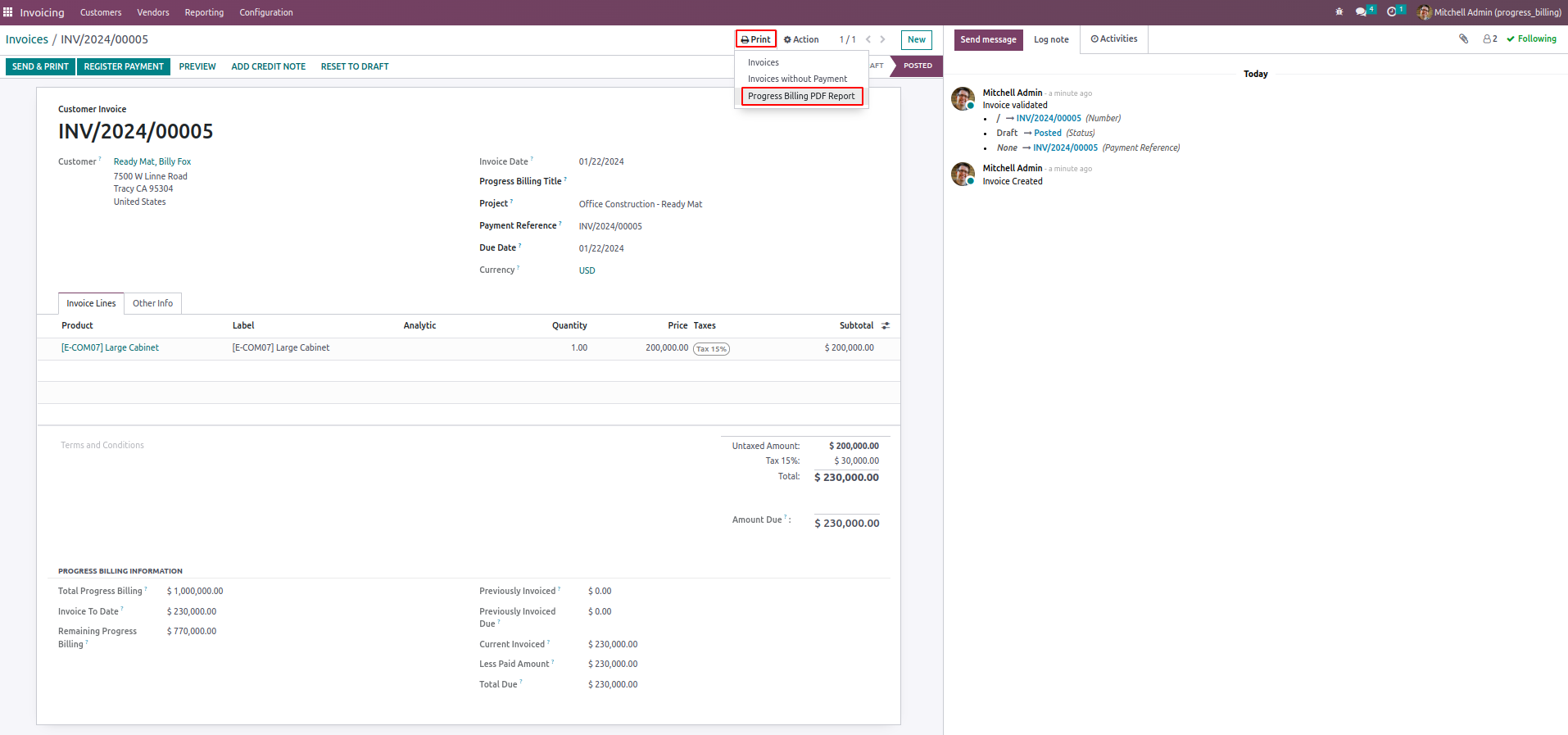
Task: Click Send message in chatter
Action: click(988, 39)
